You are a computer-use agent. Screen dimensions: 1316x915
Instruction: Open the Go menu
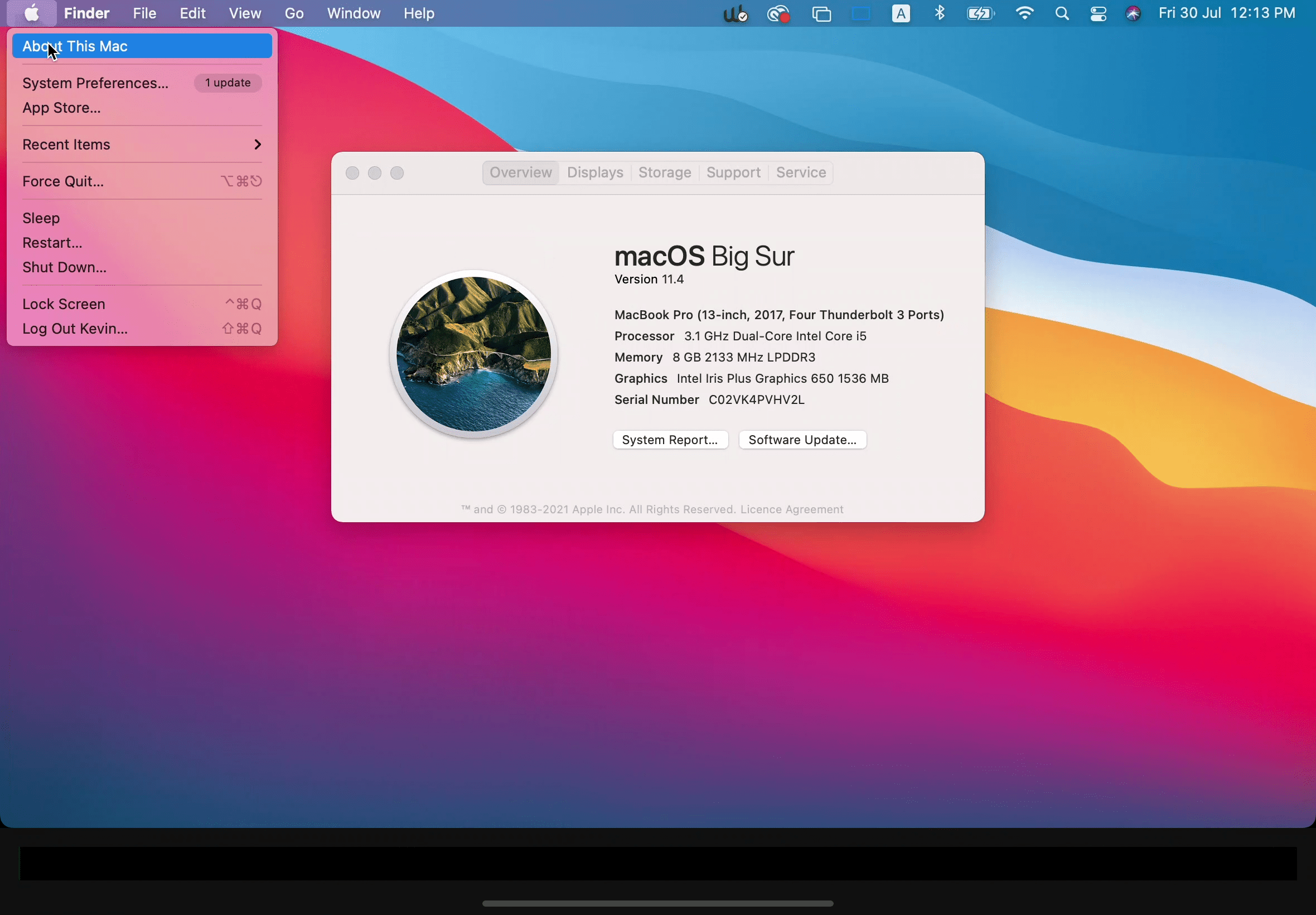294,13
